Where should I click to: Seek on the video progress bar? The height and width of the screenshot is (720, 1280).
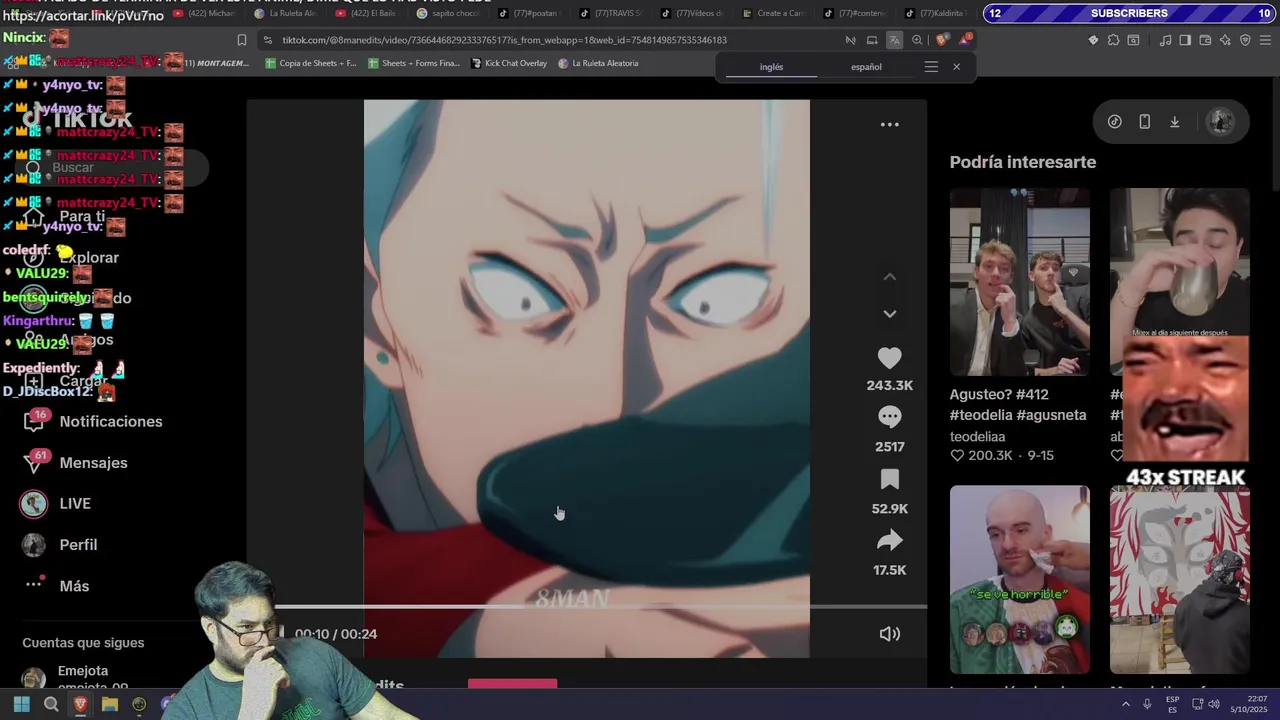click(601, 606)
